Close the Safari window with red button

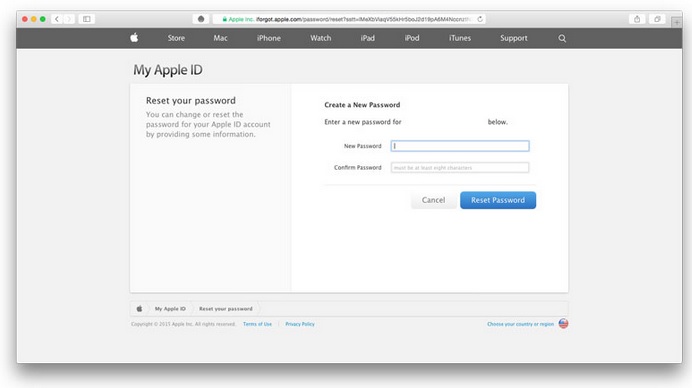25,19
